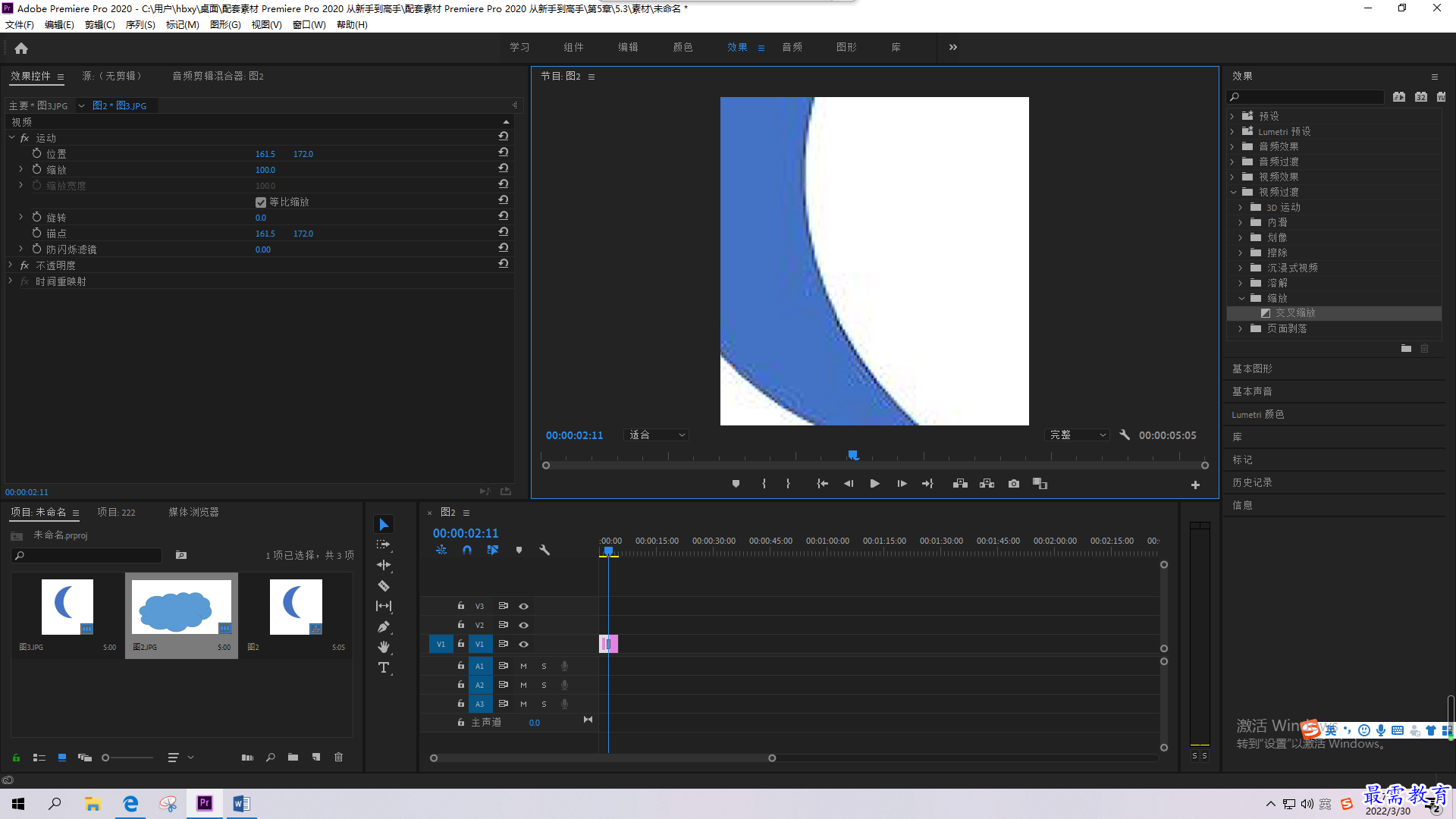Screen dimensions: 1456x819
Task: Select the Razor tool
Action: [x=384, y=585]
